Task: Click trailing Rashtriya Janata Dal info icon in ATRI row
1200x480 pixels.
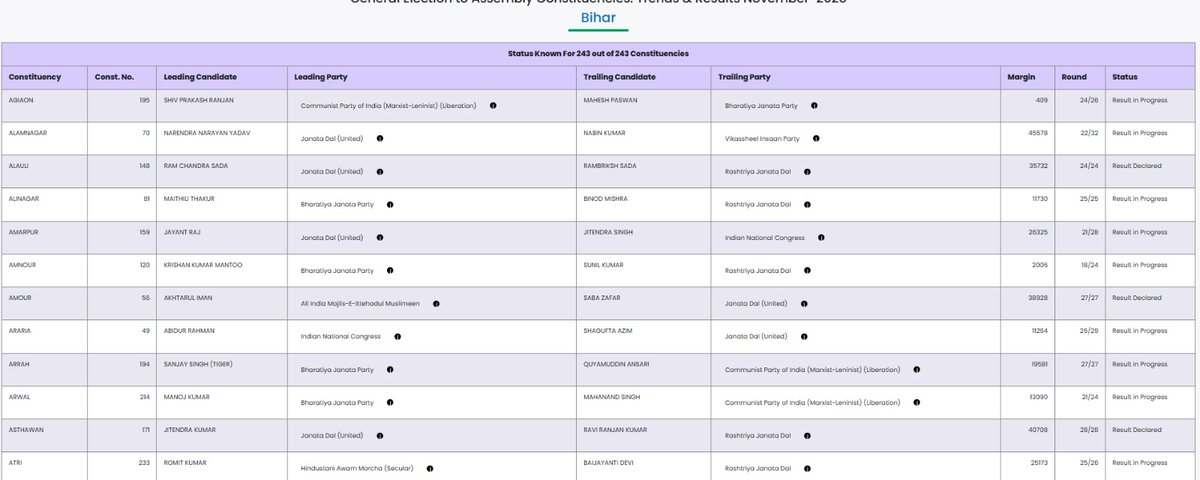Action: click(x=807, y=468)
